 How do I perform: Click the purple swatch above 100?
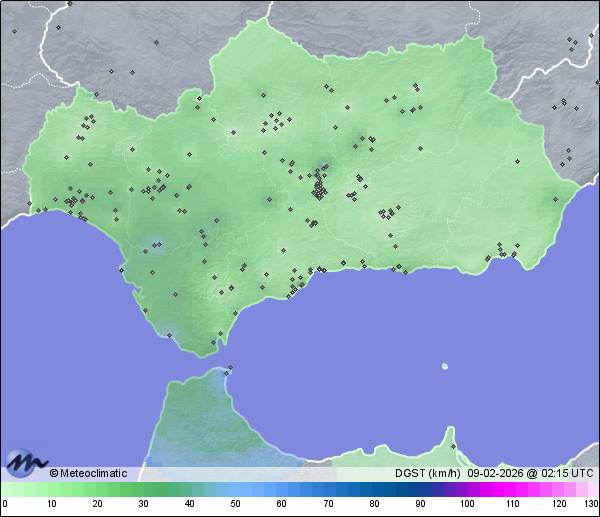click(x=465, y=489)
